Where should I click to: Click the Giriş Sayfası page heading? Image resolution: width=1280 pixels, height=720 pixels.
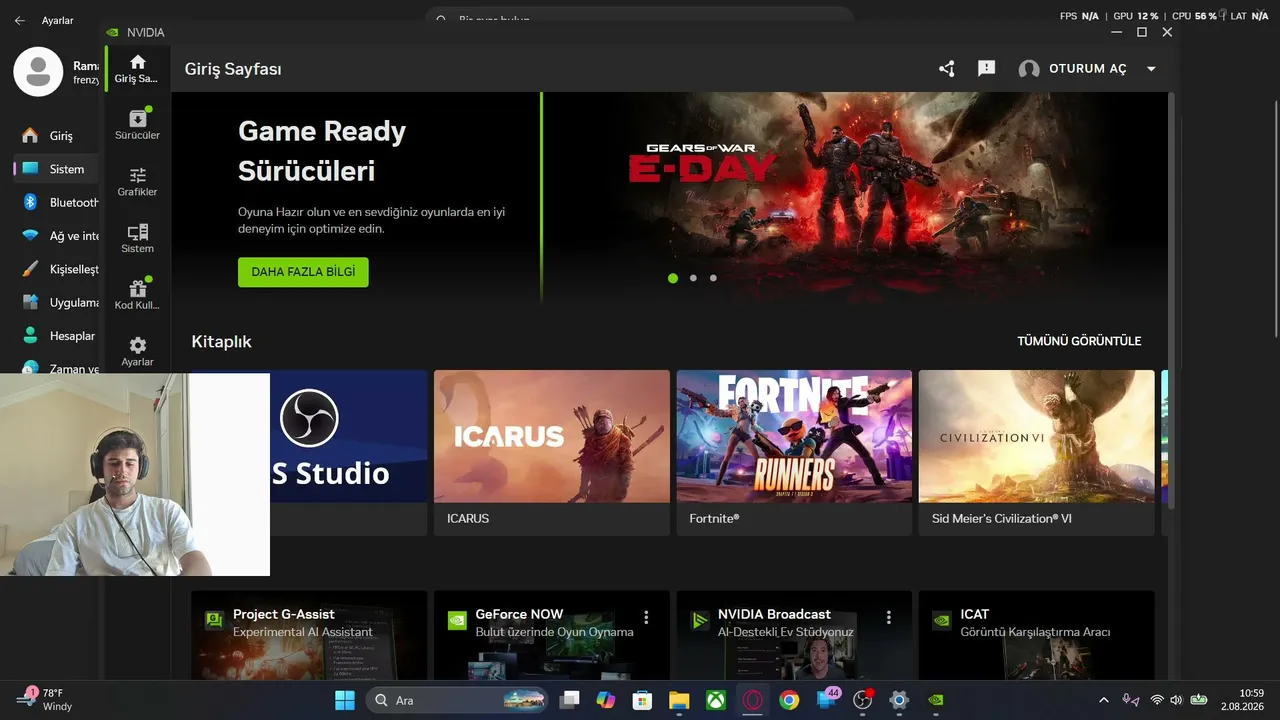click(x=233, y=69)
